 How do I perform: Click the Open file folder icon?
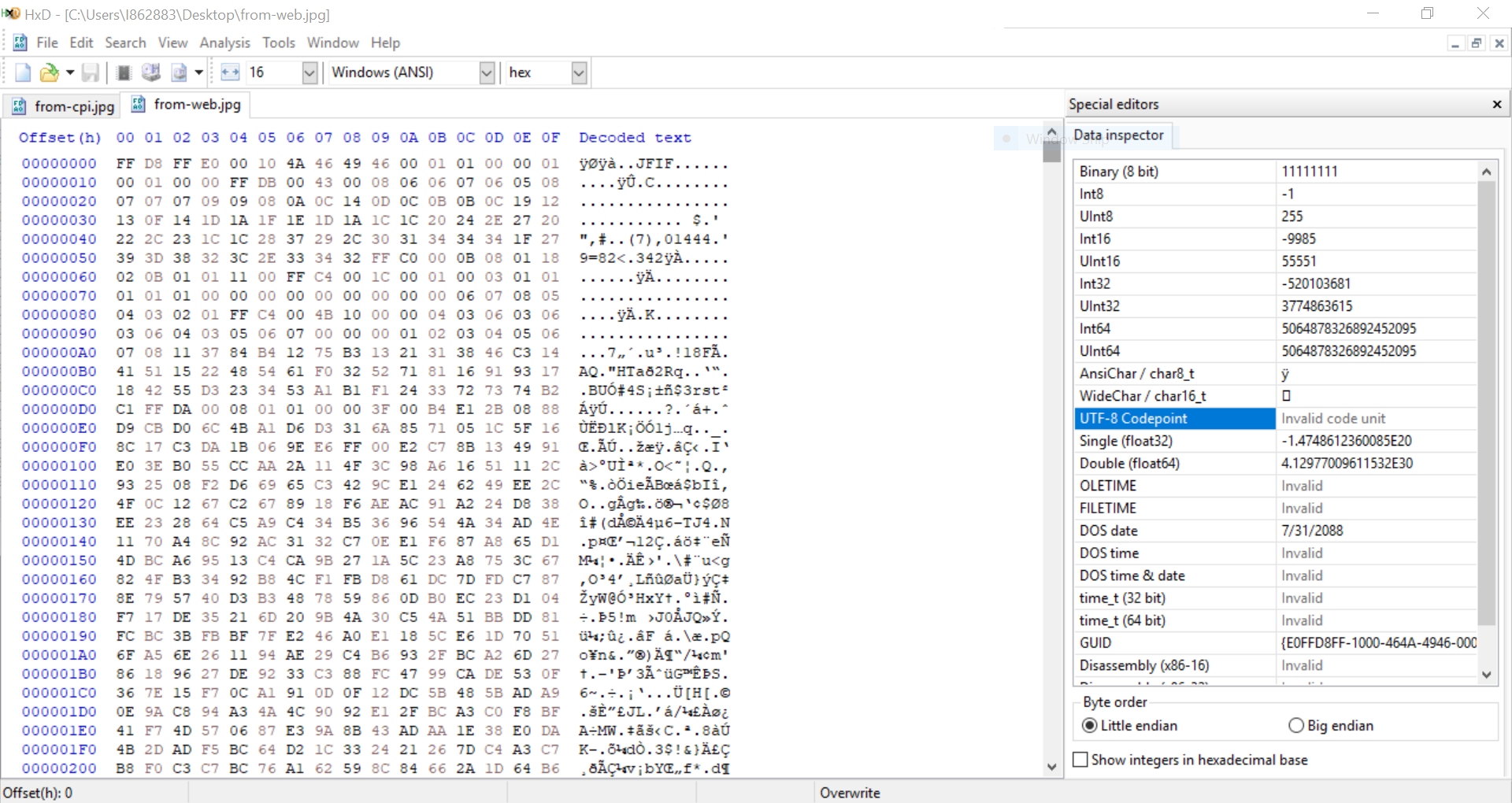[49, 73]
